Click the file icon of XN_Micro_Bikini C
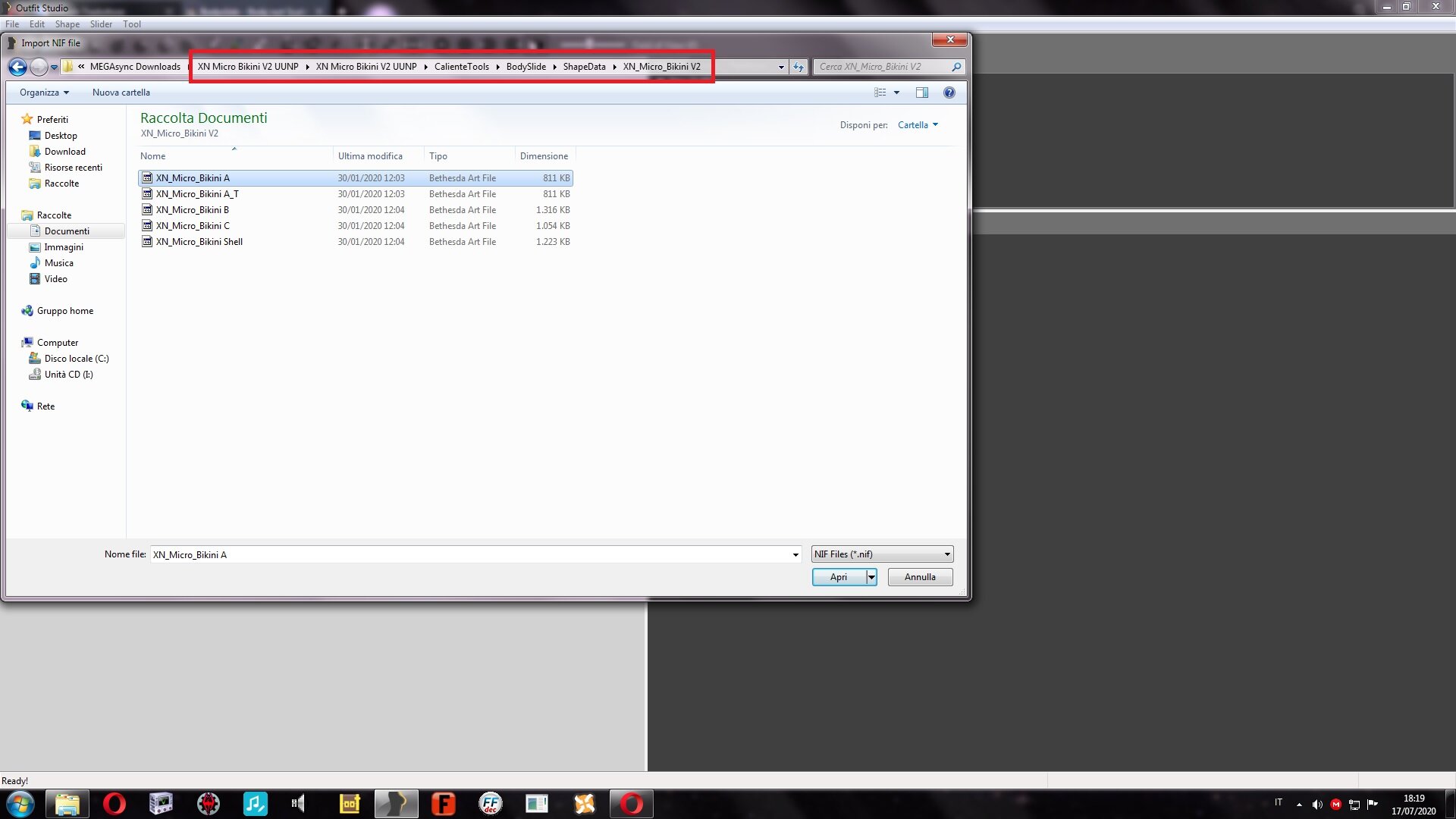 (x=147, y=226)
